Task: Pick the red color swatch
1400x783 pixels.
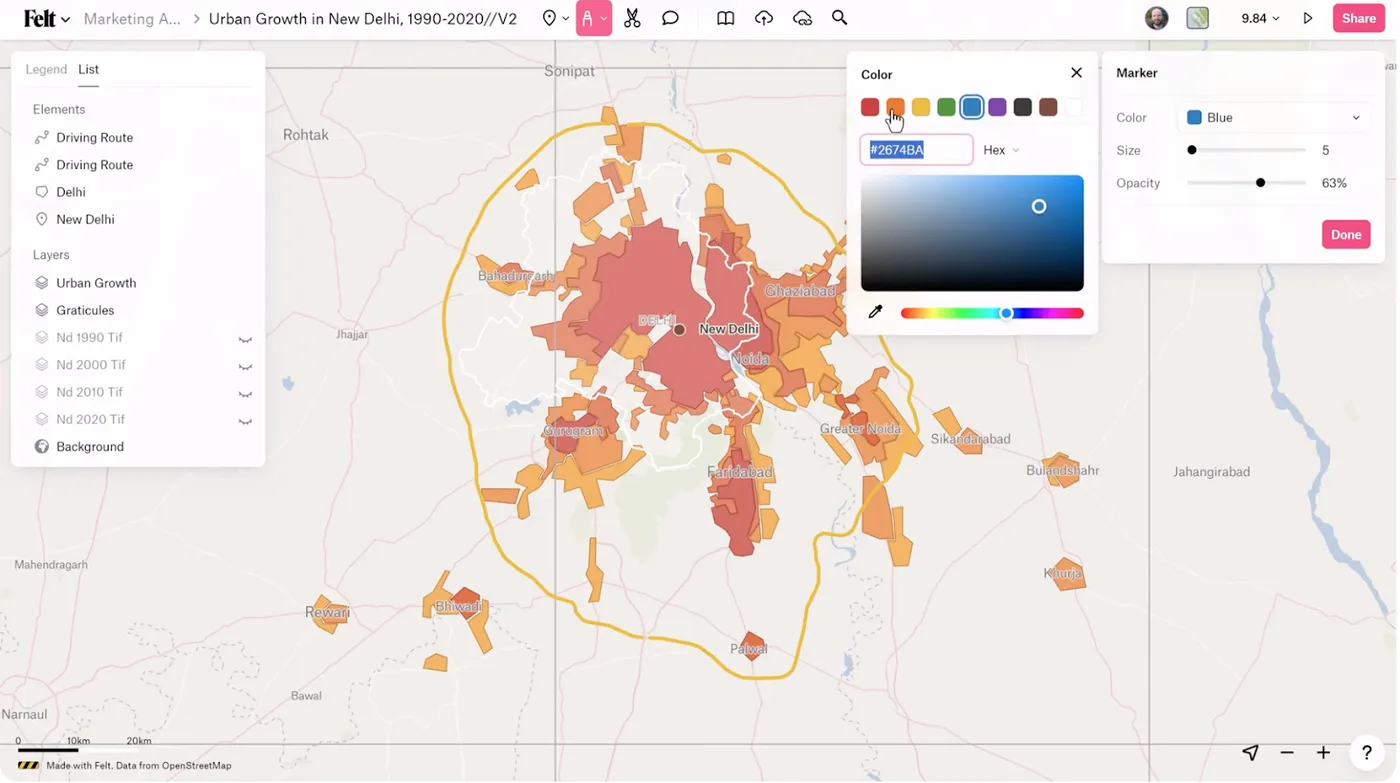Action: pyautogui.click(x=870, y=107)
